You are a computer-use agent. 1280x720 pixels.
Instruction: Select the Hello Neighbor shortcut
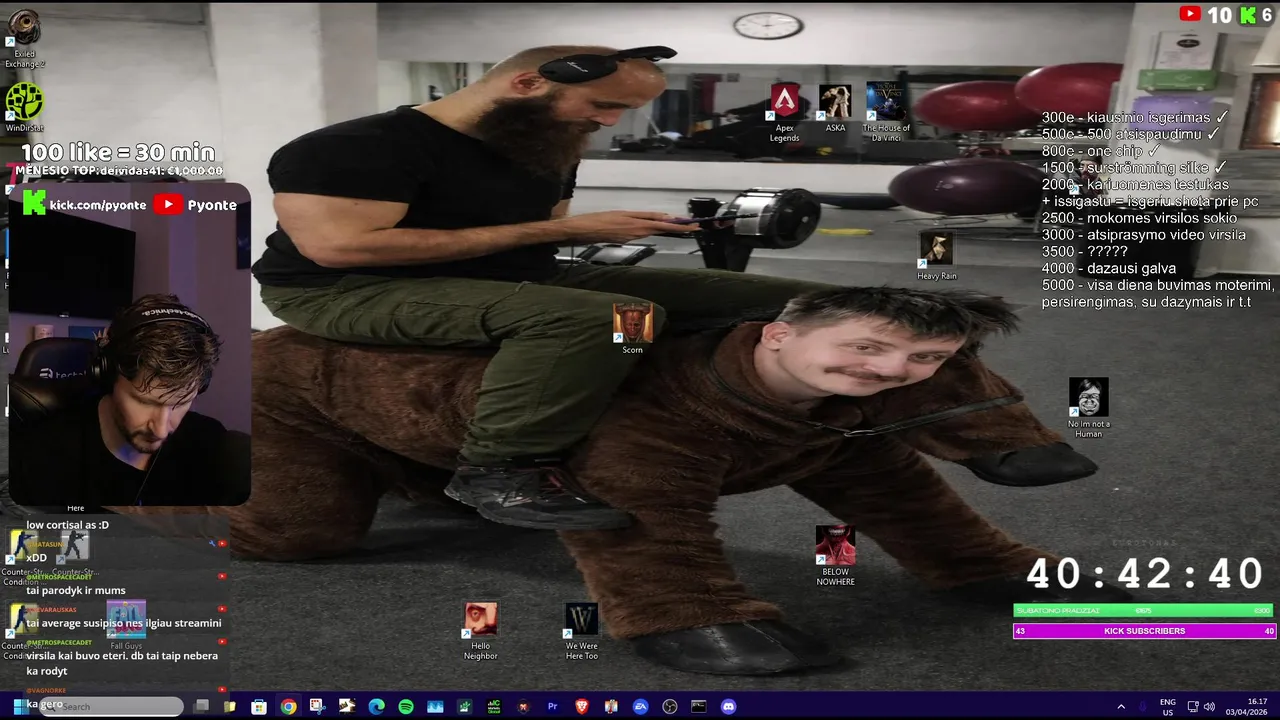[x=480, y=631]
